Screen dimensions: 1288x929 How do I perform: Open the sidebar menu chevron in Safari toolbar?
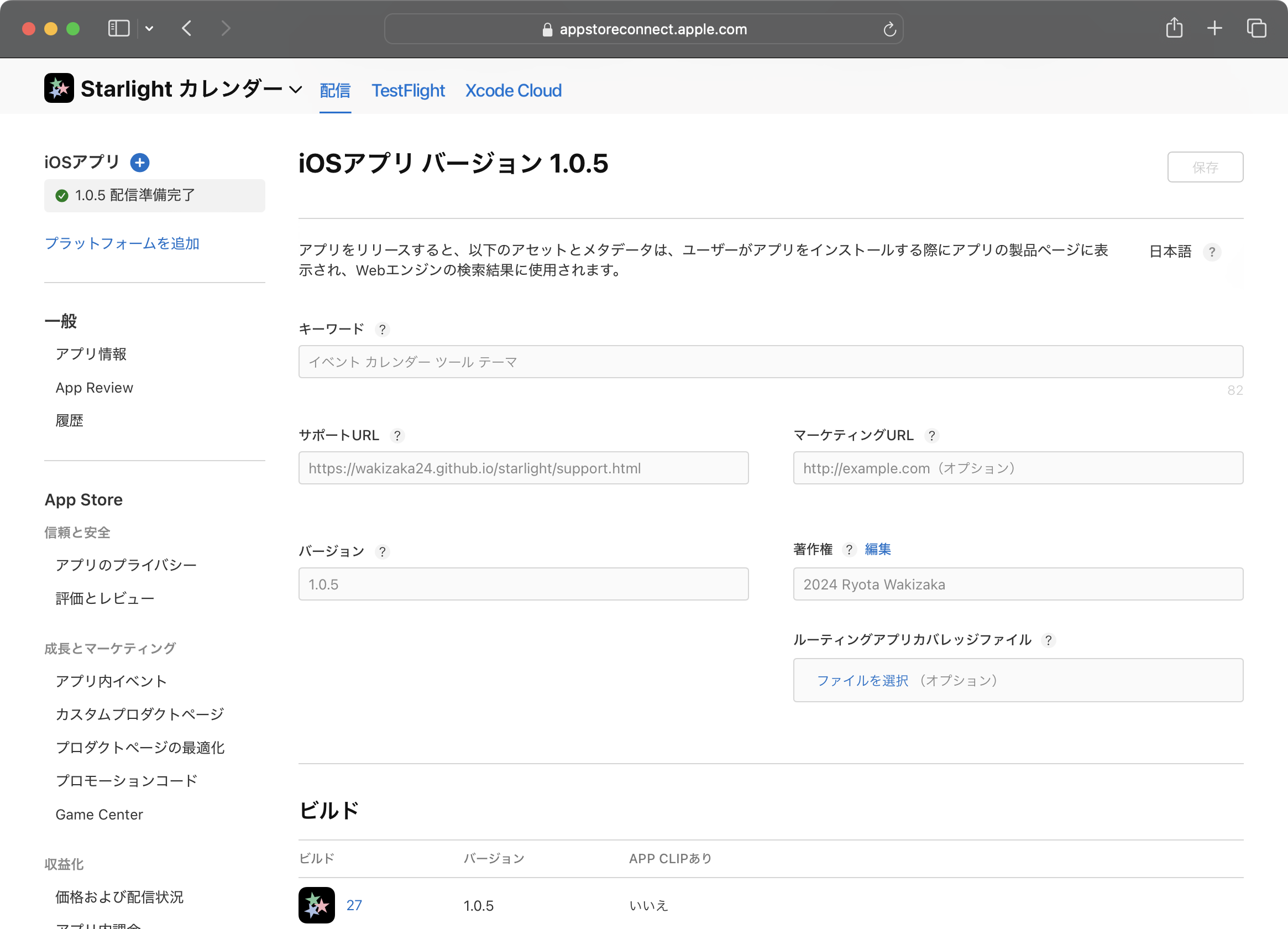(x=149, y=28)
